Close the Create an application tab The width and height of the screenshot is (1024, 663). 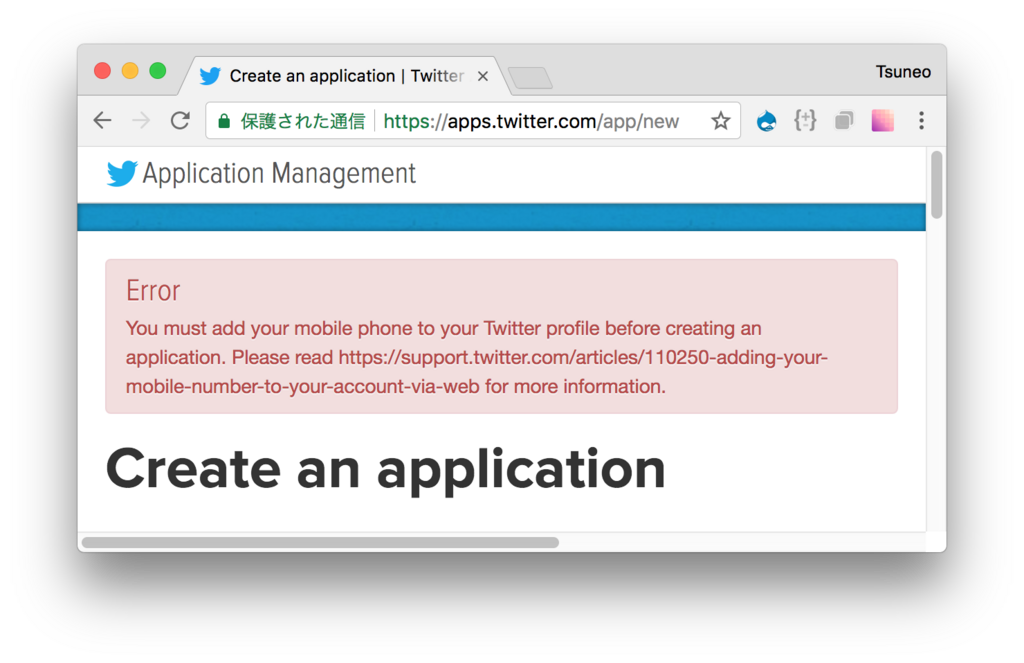coord(483,76)
